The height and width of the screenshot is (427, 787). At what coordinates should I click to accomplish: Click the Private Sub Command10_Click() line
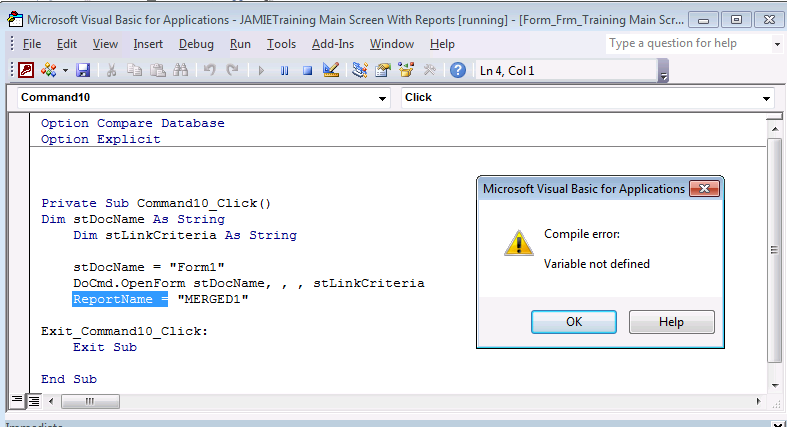click(156, 203)
